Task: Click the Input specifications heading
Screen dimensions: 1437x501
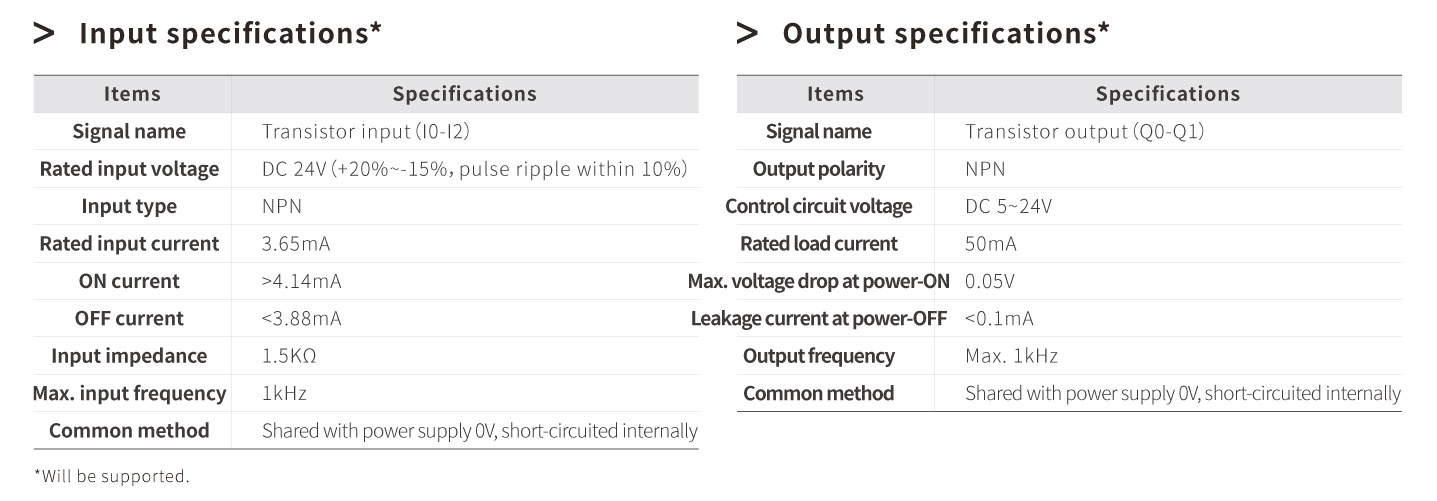Action: [230, 33]
